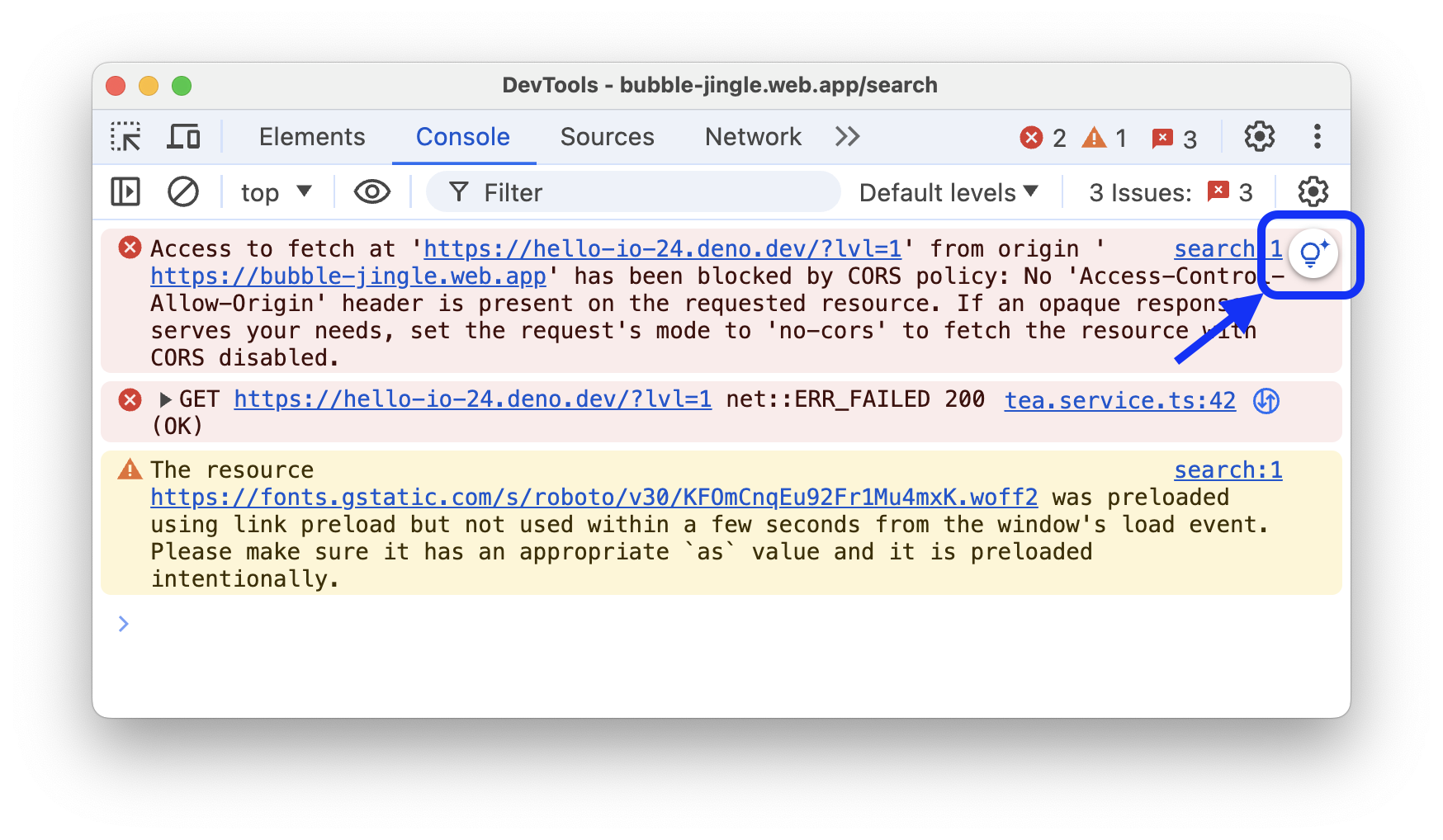This screenshot has height=840, width=1443.
Task: Open the tea.service.ts:42 source link
Action: [x=1119, y=400]
